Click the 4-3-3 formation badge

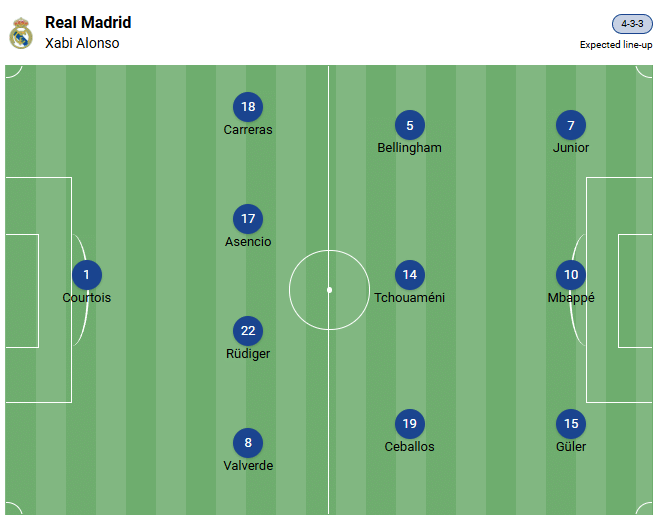coord(632,24)
